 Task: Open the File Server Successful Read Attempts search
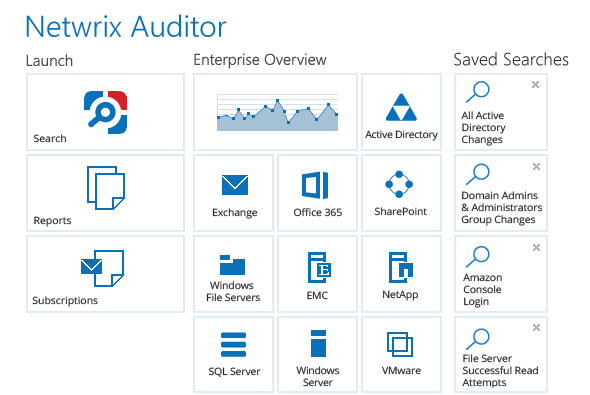click(x=501, y=355)
